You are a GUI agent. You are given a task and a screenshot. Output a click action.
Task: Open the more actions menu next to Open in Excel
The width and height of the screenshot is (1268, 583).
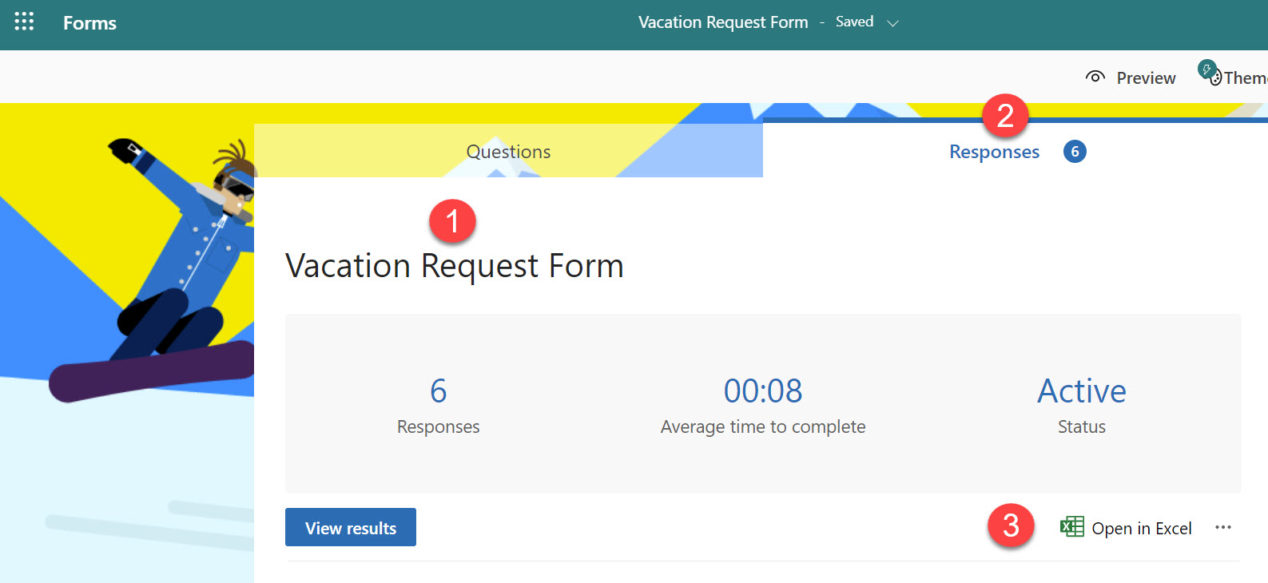(1223, 527)
